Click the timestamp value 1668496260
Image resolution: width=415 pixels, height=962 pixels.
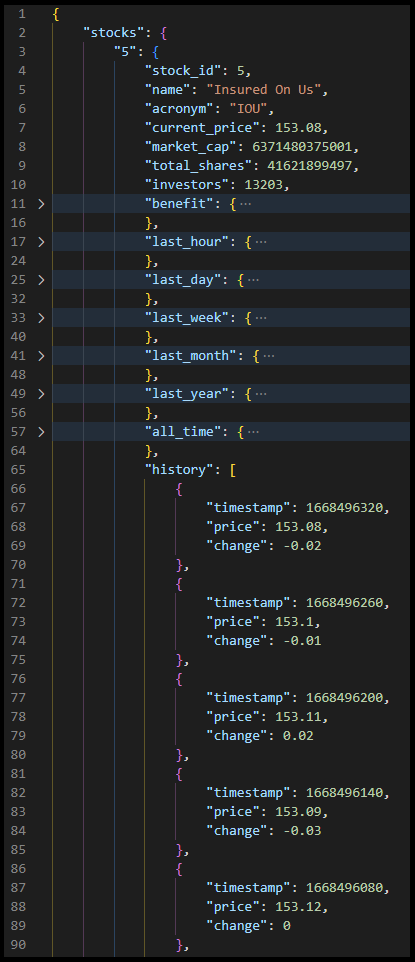point(343,603)
